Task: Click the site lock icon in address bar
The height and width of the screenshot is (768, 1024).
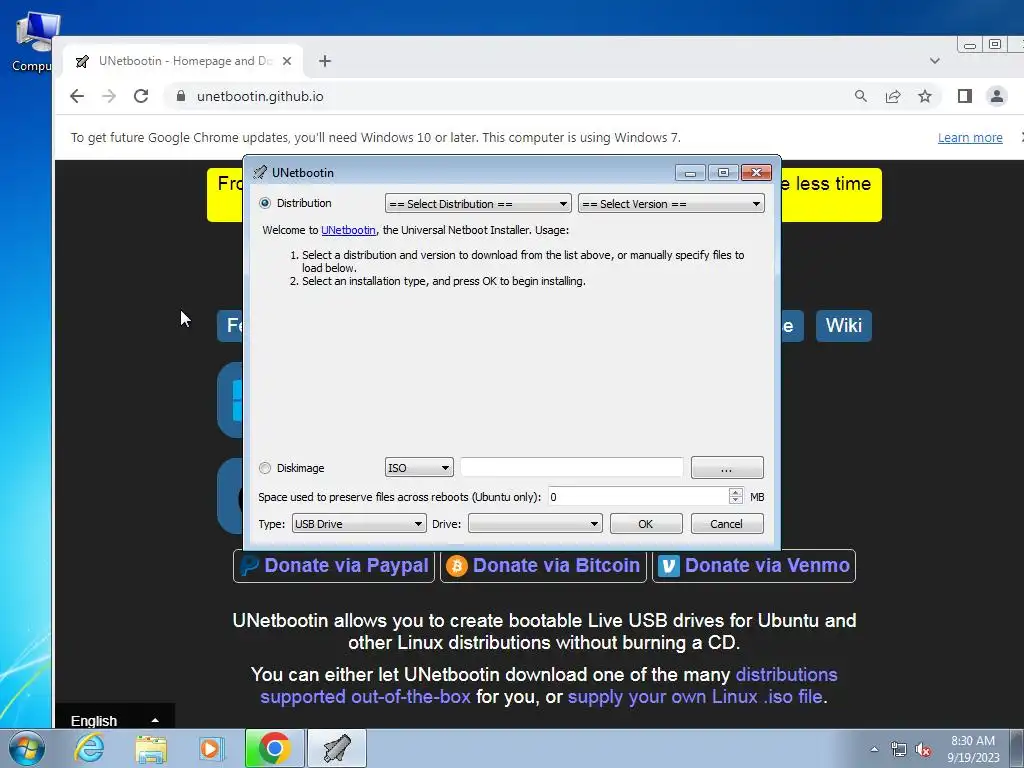Action: (x=181, y=96)
